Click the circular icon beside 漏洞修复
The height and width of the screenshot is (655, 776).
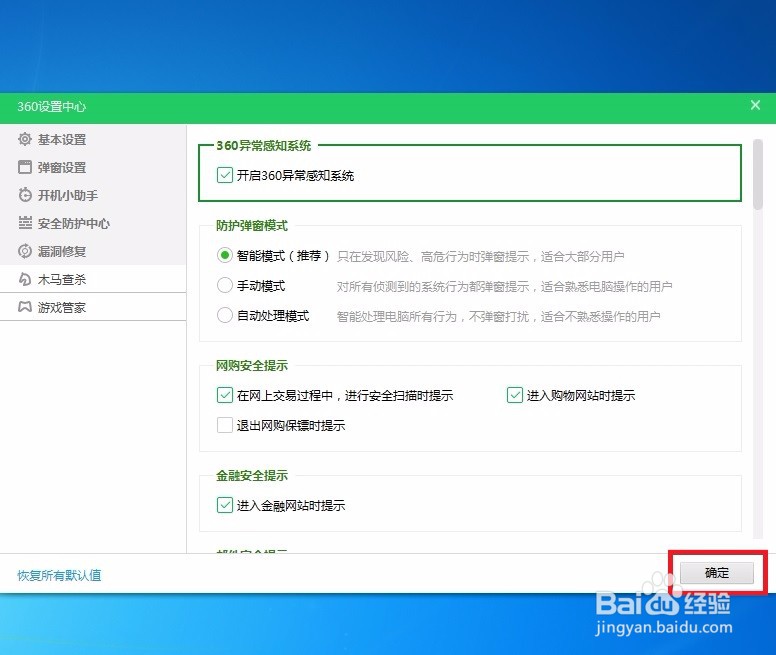(x=25, y=251)
